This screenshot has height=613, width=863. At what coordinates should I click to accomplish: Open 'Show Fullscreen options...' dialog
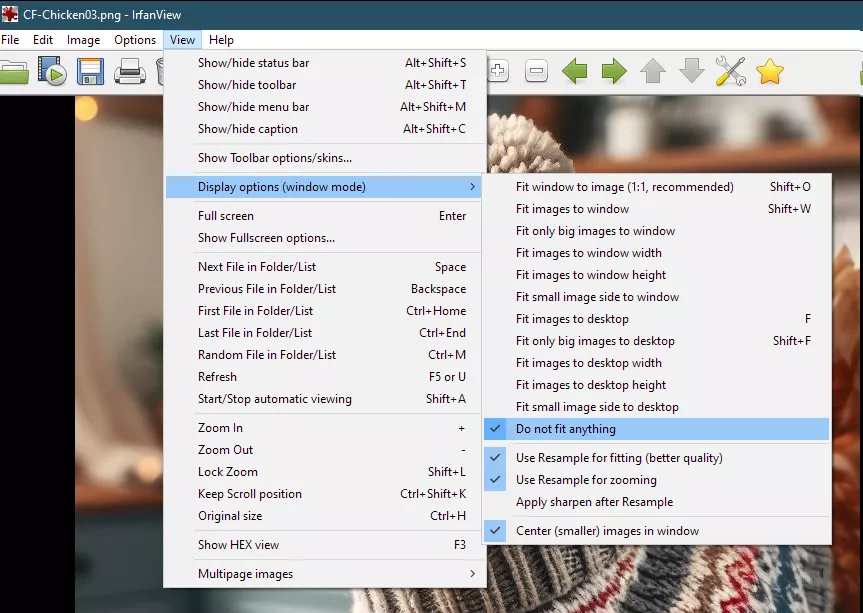point(266,238)
